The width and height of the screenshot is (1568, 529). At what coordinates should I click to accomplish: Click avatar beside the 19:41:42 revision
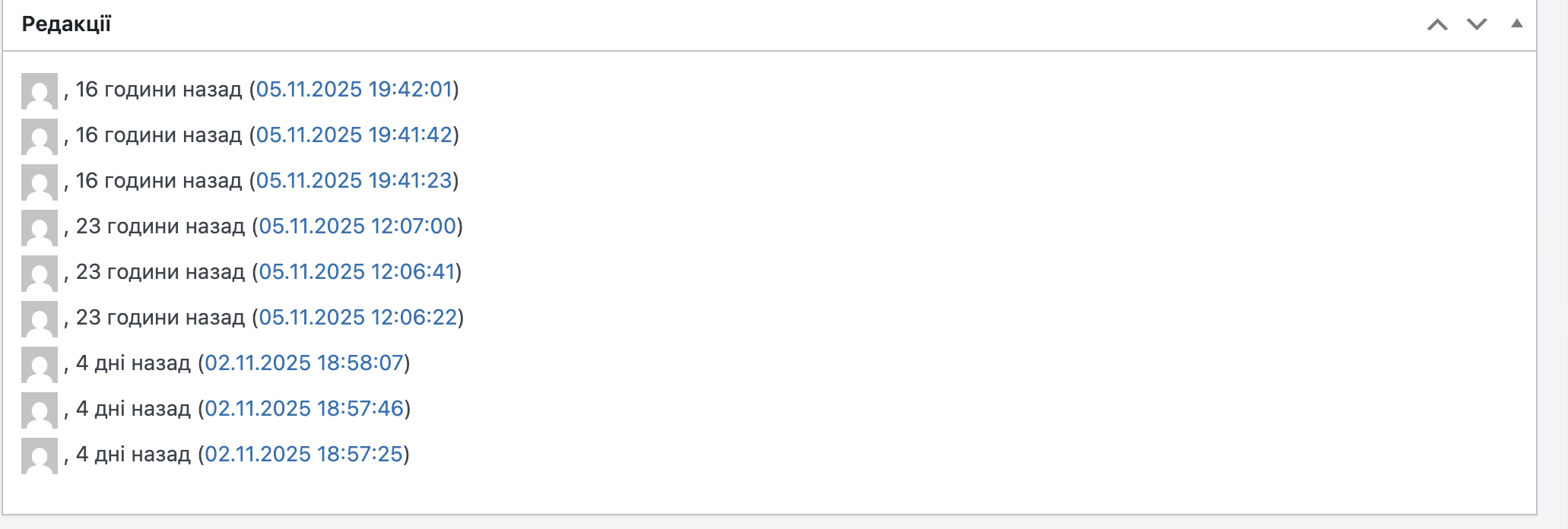(x=40, y=137)
